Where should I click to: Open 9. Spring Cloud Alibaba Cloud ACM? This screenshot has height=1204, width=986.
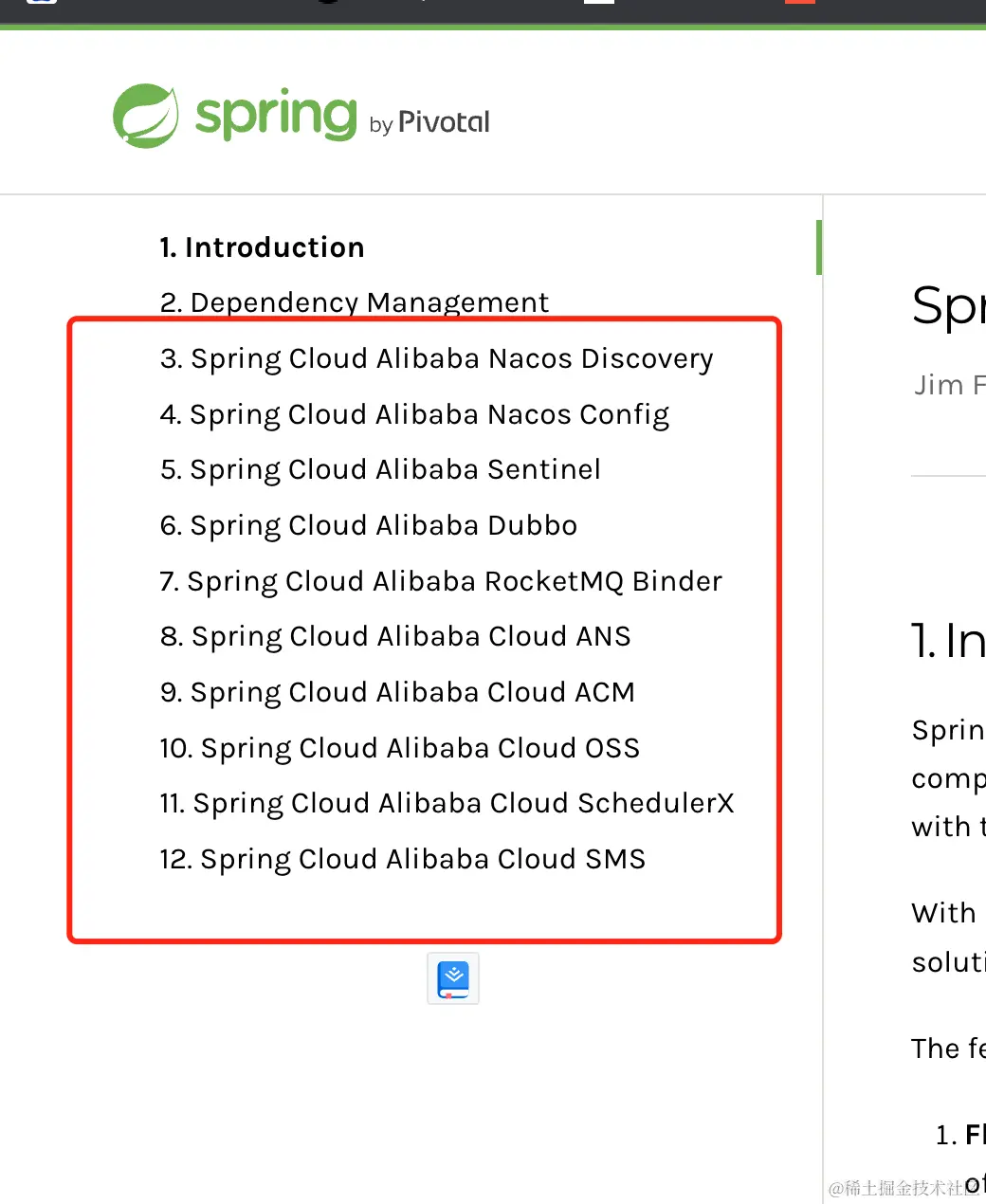coord(397,692)
